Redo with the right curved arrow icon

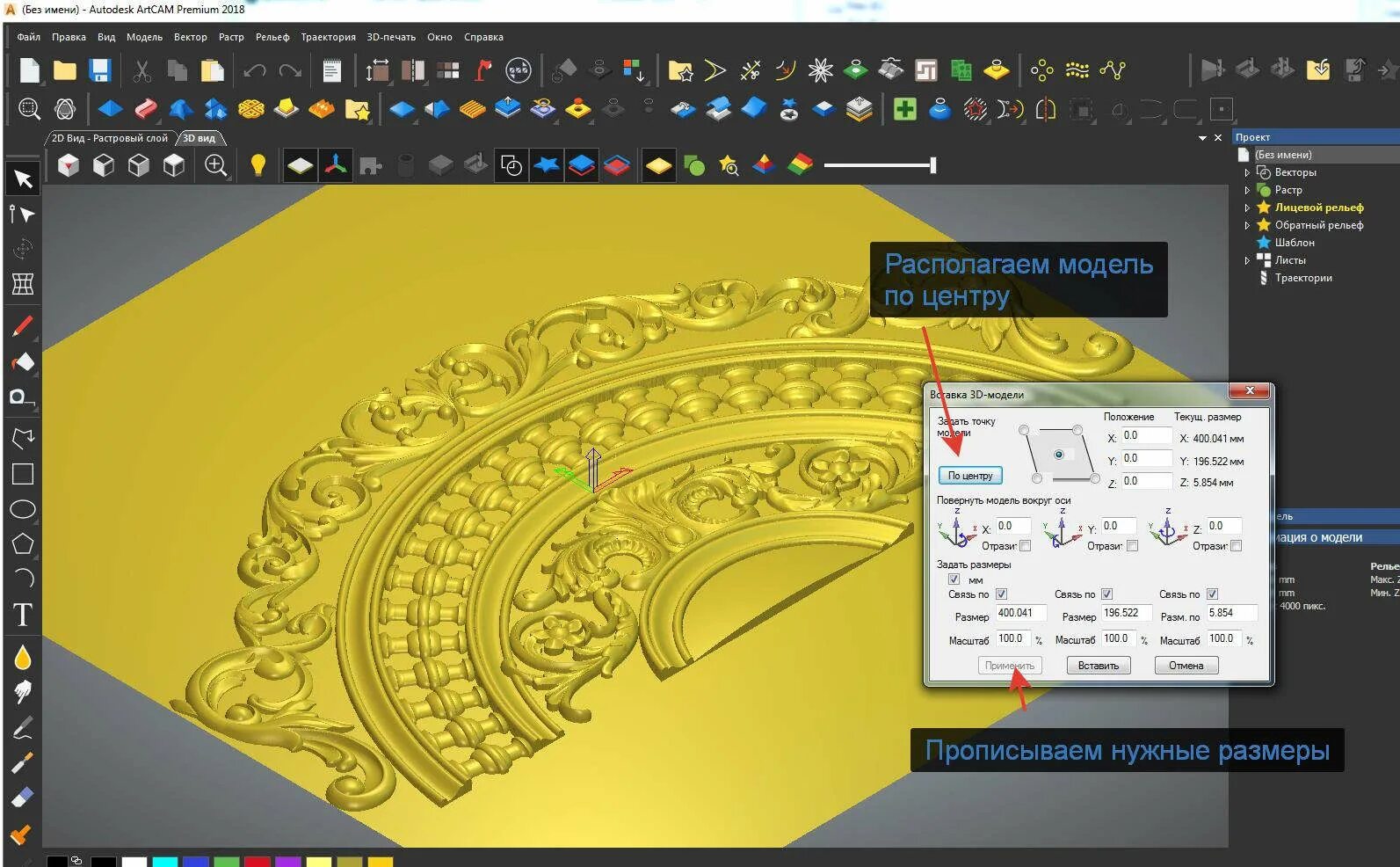tap(290, 70)
